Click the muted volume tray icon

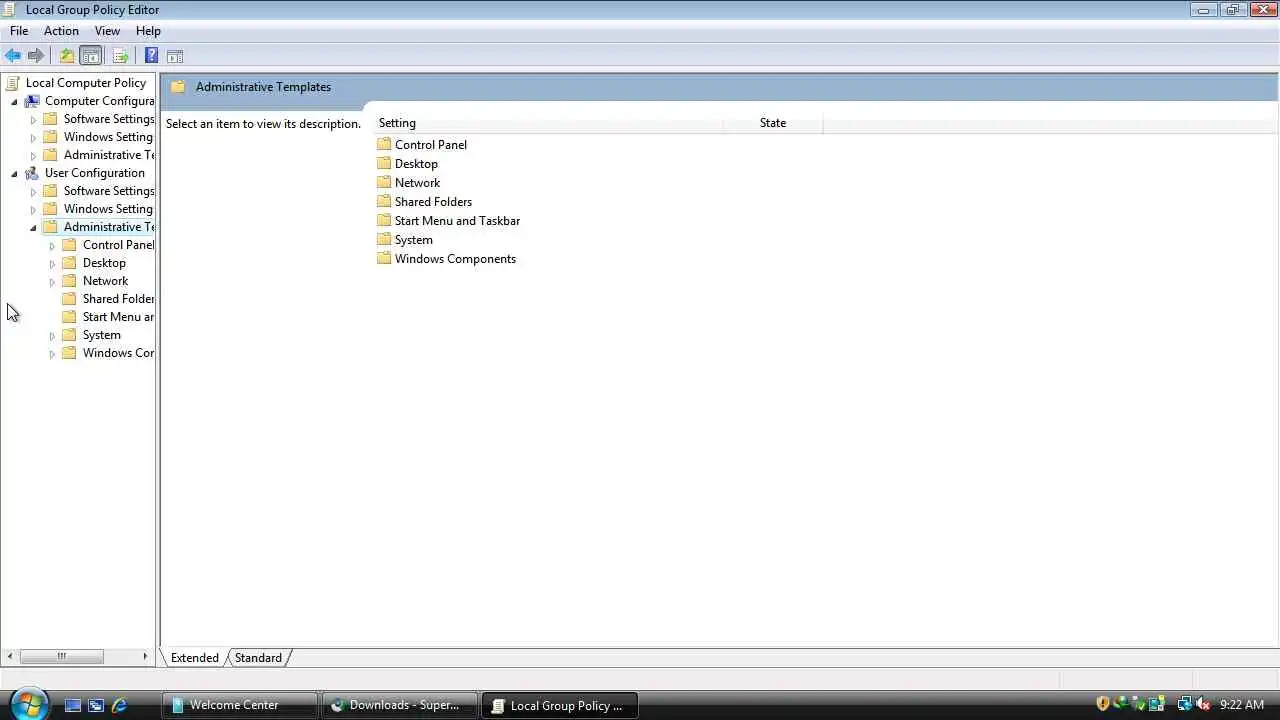(1203, 704)
